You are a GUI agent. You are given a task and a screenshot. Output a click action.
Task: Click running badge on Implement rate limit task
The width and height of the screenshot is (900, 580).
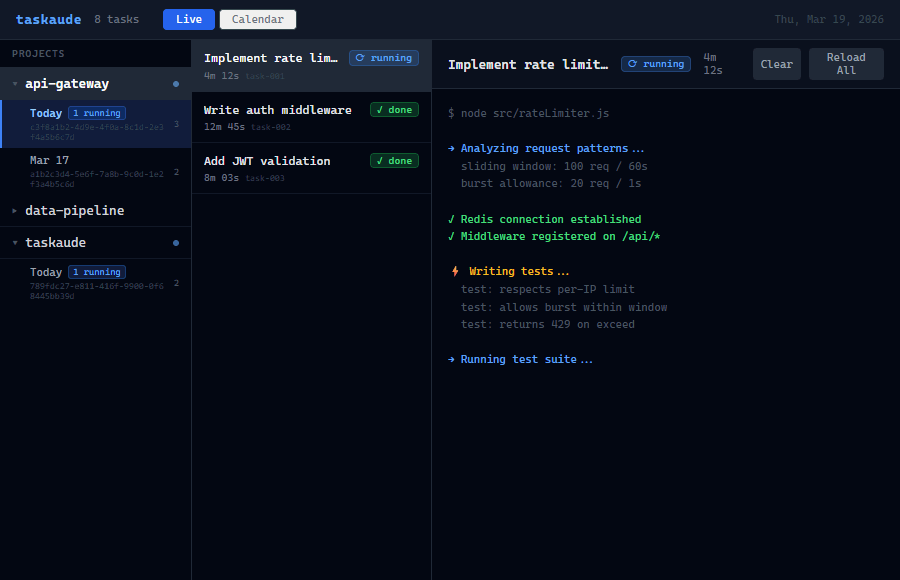(384, 58)
